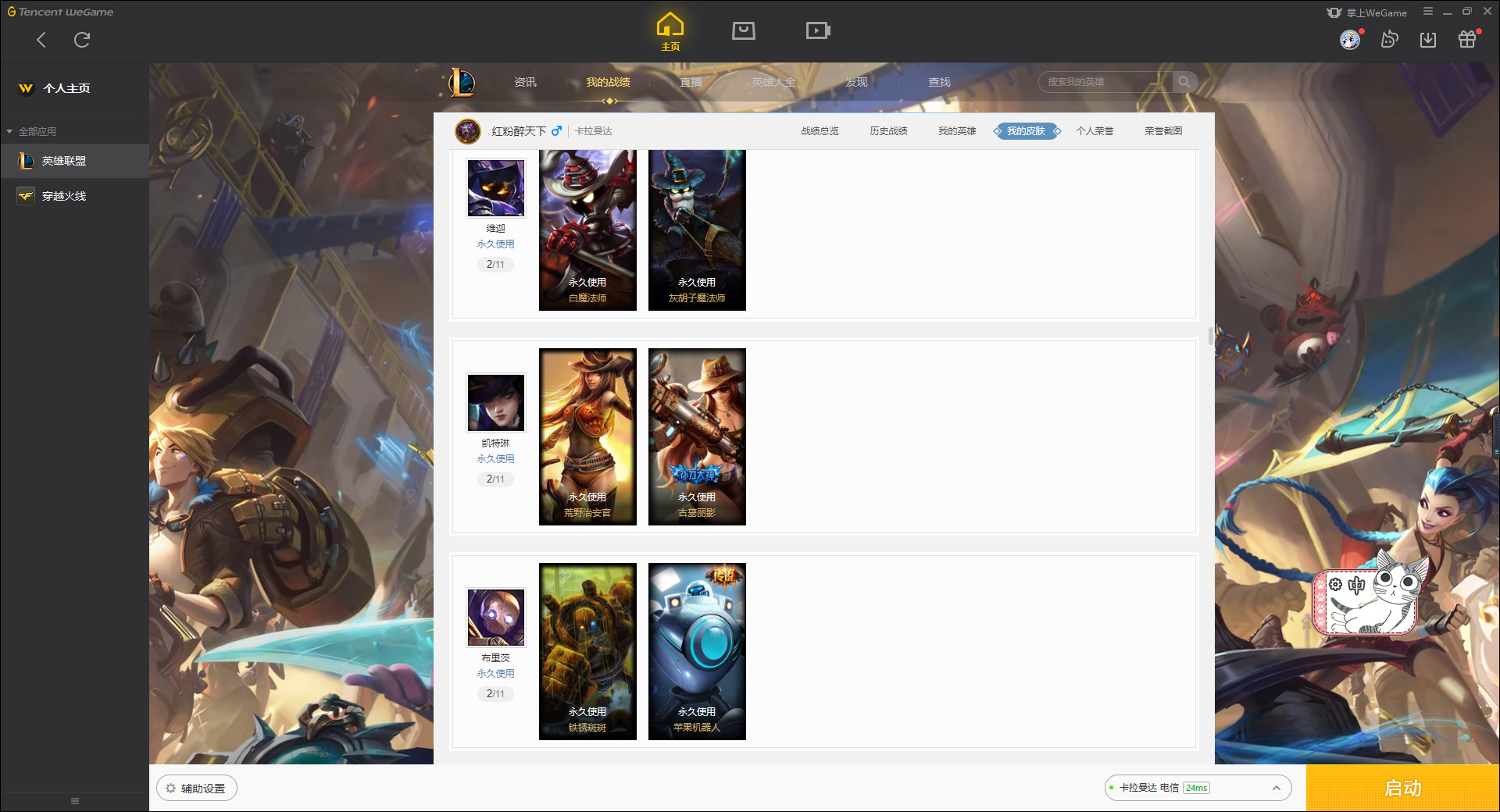Open the 古墓丽影 skin card
The height and width of the screenshot is (812, 1500).
(x=697, y=436)
